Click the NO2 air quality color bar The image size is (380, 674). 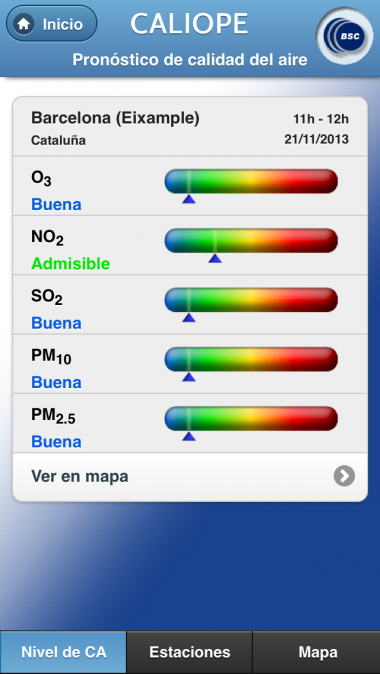tap(251, 240)
